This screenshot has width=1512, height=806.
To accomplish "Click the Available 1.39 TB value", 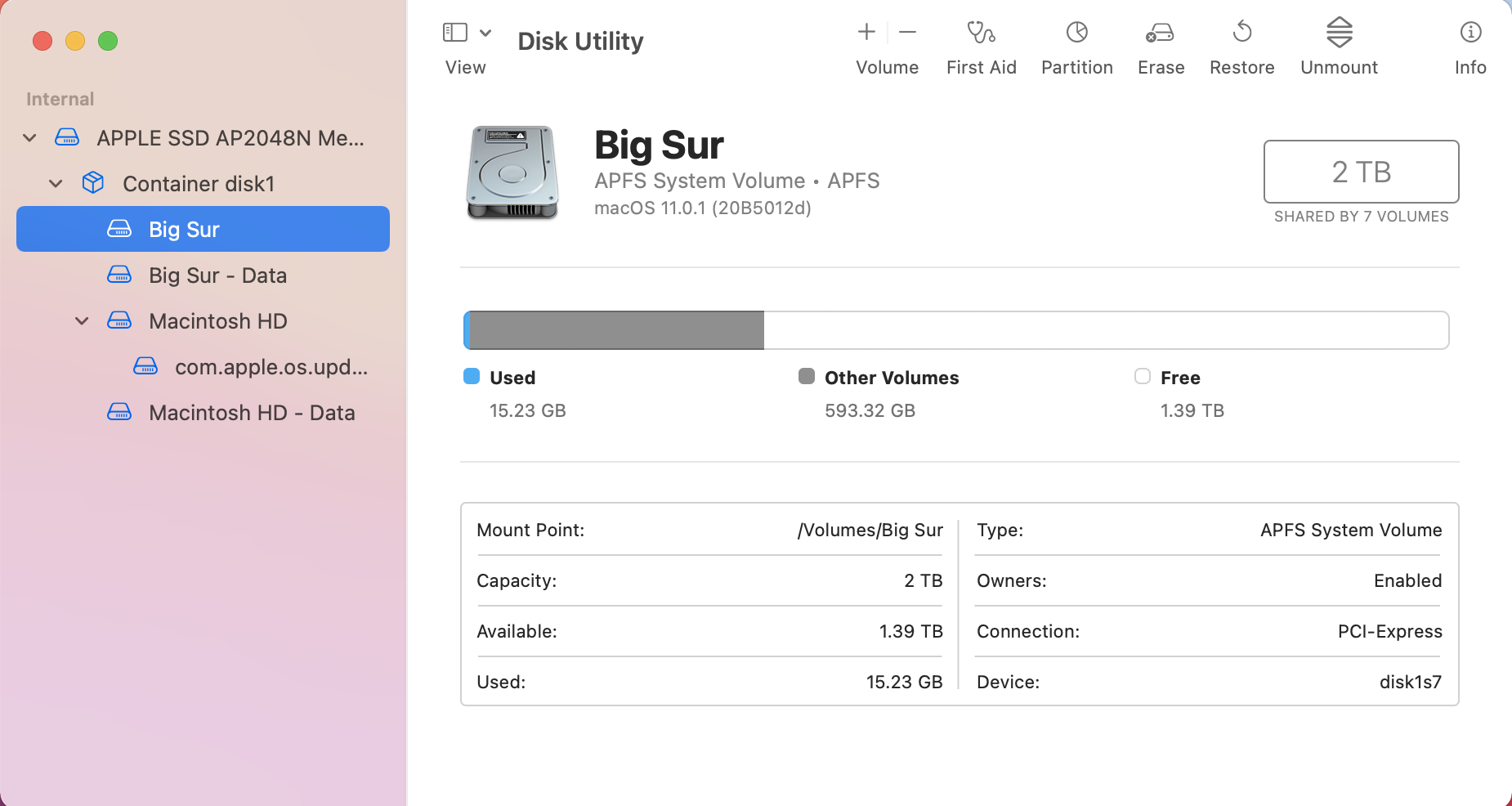I will click(911, 632).
